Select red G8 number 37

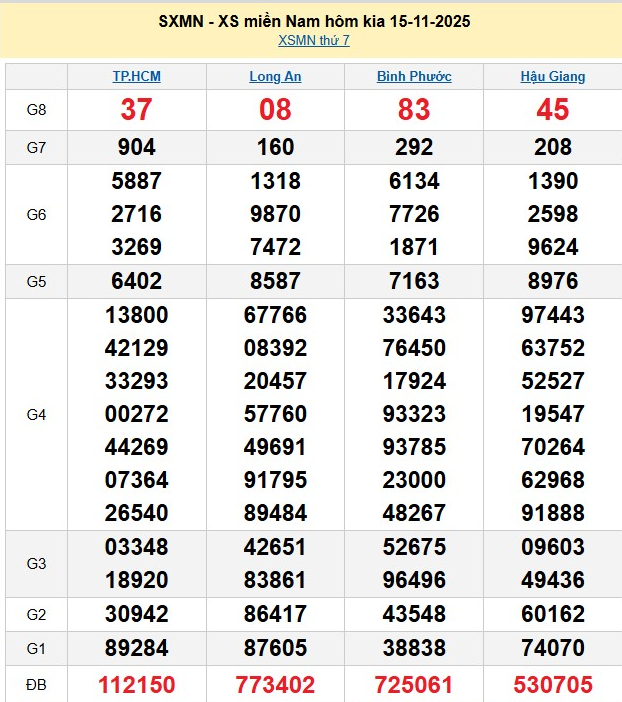click(136, 110)
